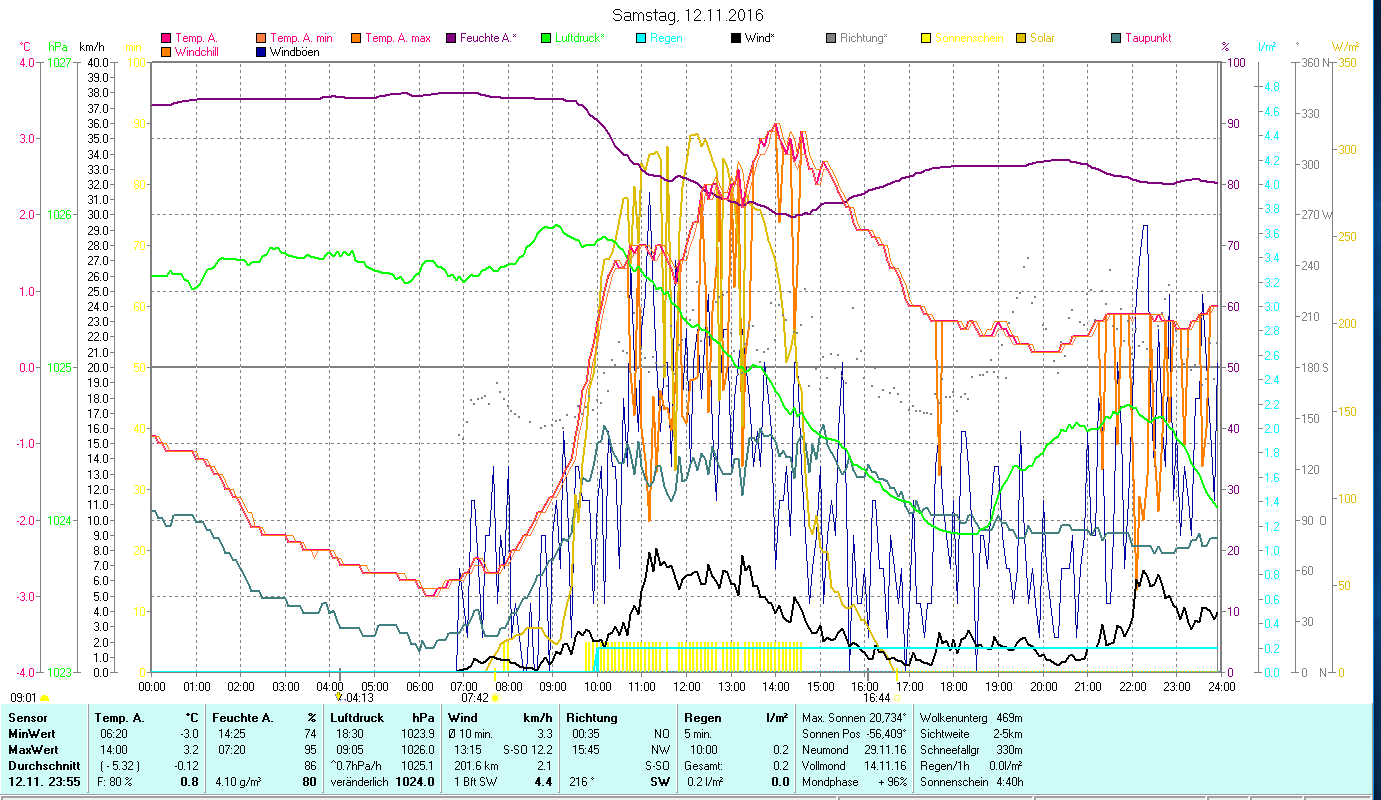
Task: Click the Sonnenschein 4:40h entry
Action: 970,782
